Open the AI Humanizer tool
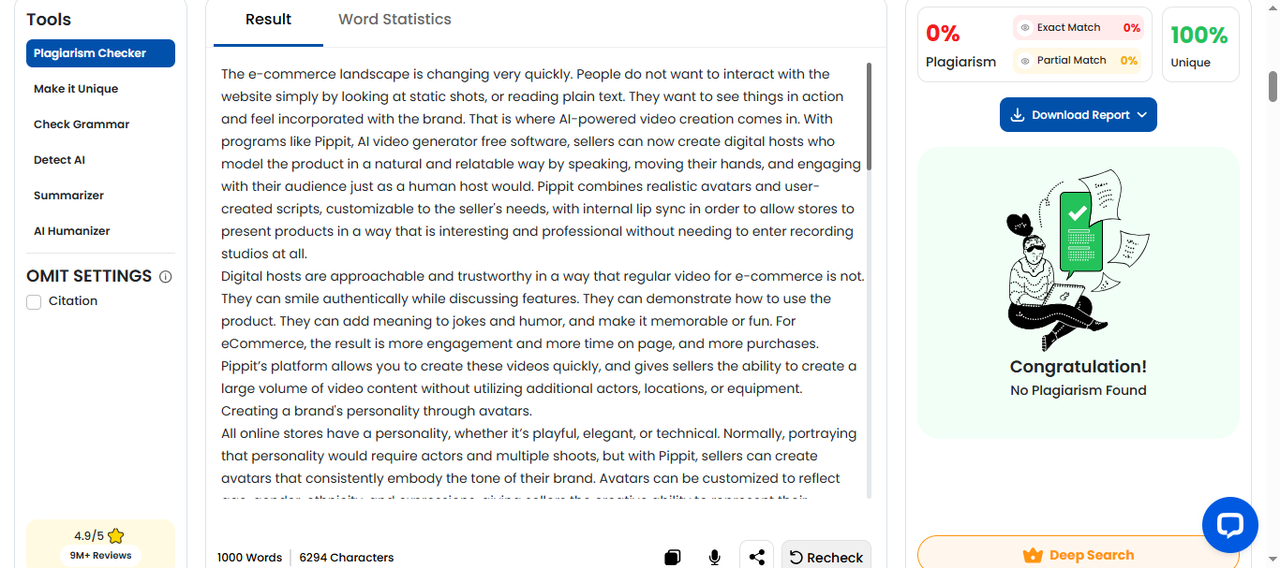 pyautogui.click(x=72, y=231)
